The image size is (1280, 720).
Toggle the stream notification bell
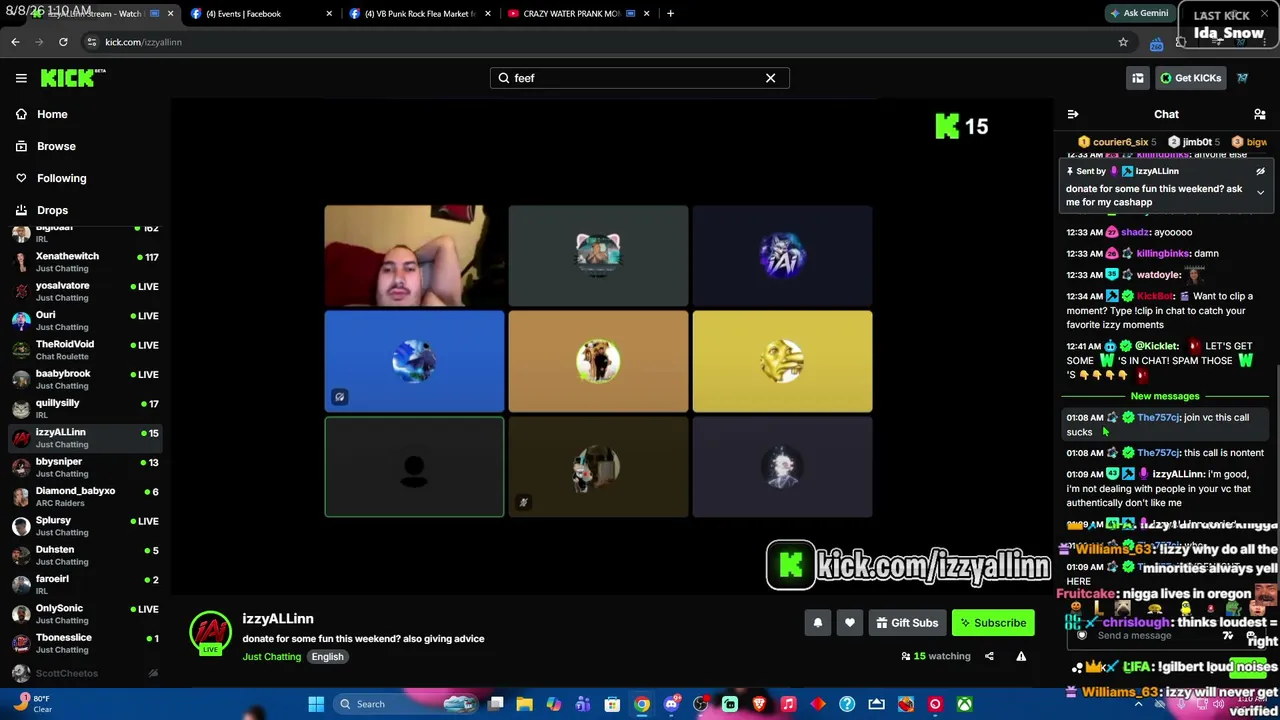click(818, 623)
